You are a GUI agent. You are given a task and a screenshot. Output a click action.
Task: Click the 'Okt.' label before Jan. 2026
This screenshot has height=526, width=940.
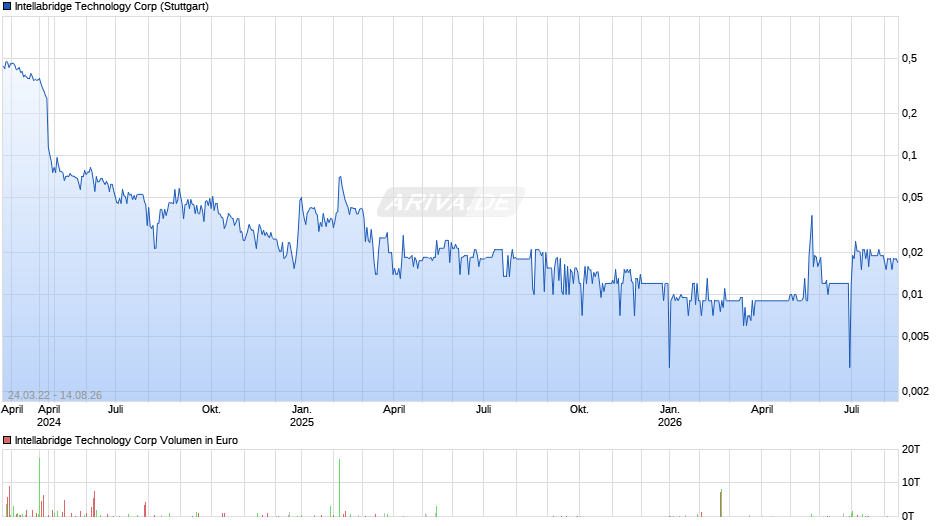579,409
